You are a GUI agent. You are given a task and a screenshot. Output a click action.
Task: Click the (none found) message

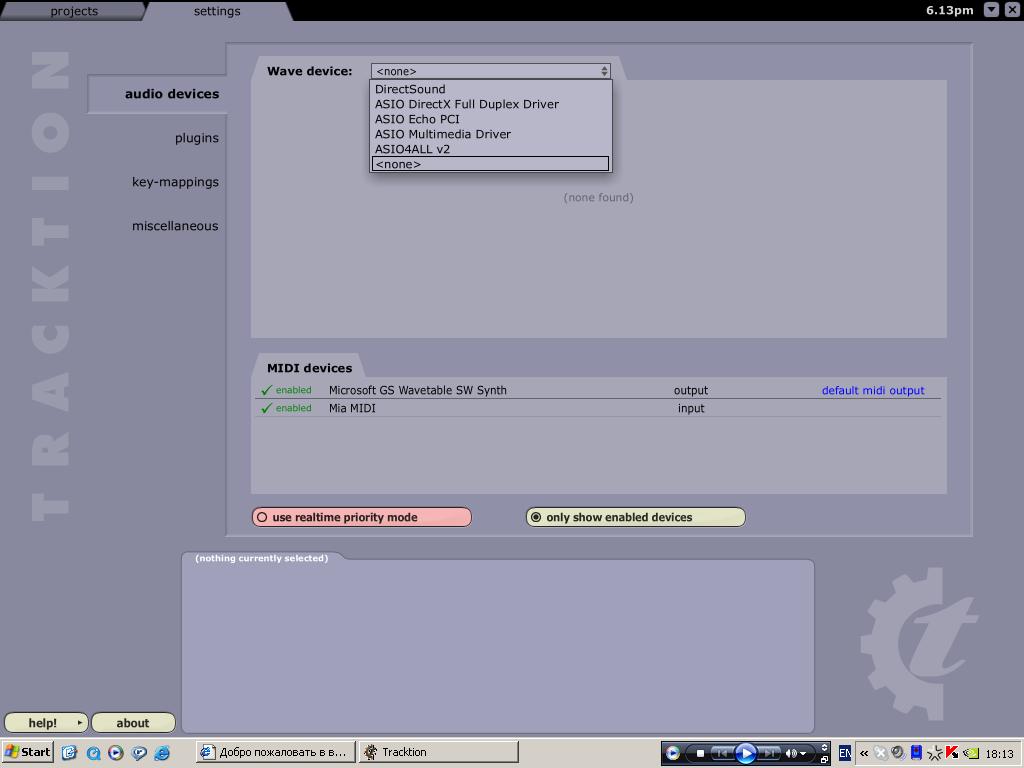click(598, 197)
